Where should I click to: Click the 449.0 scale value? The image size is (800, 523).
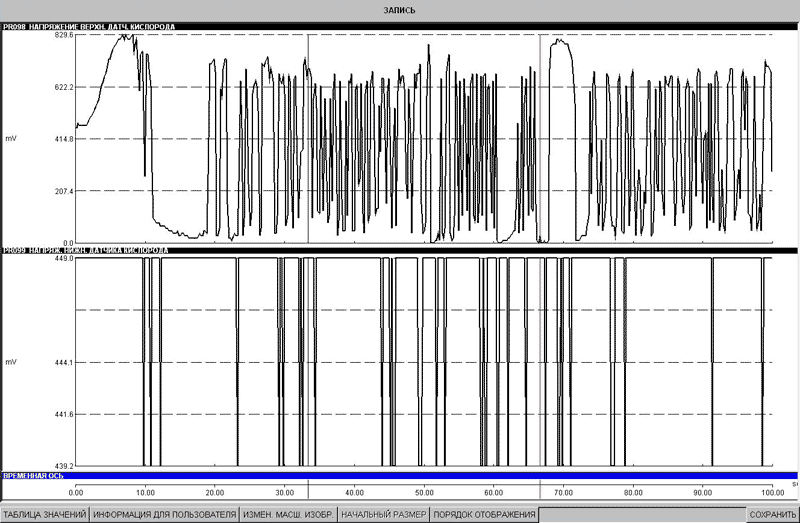tap(64, 258)
